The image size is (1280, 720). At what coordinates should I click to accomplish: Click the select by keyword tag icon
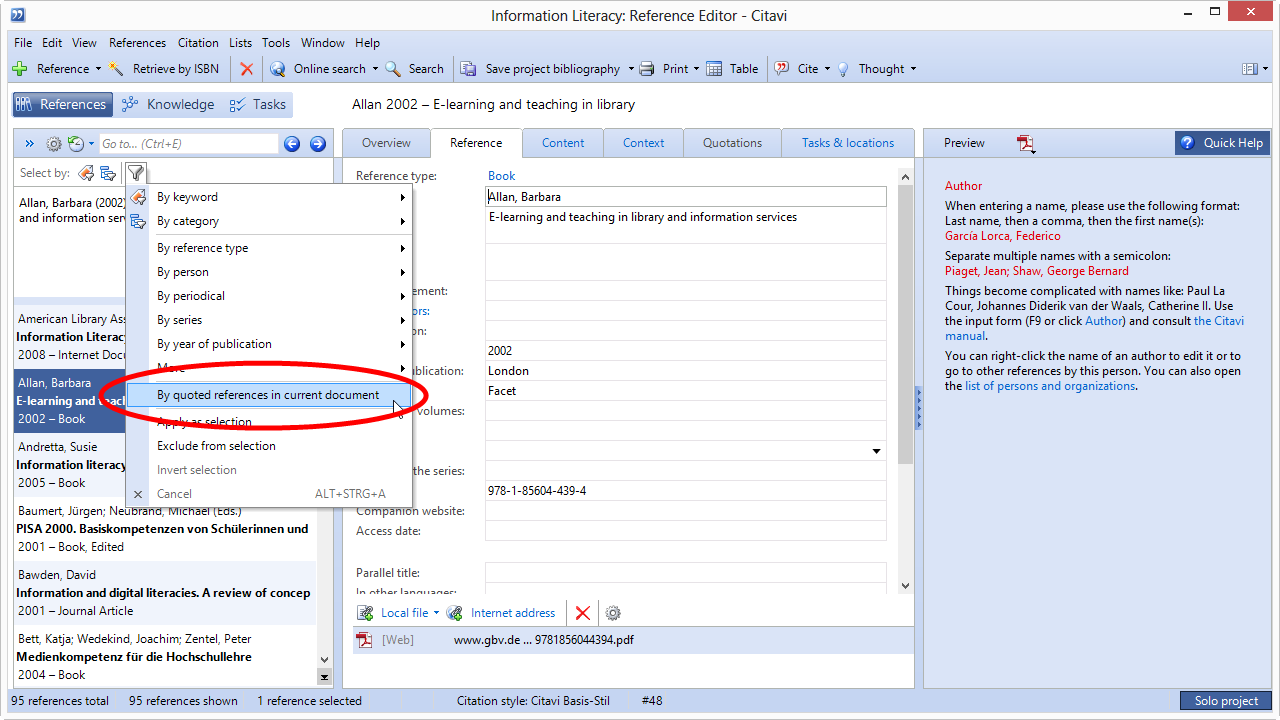click(86, 173)
